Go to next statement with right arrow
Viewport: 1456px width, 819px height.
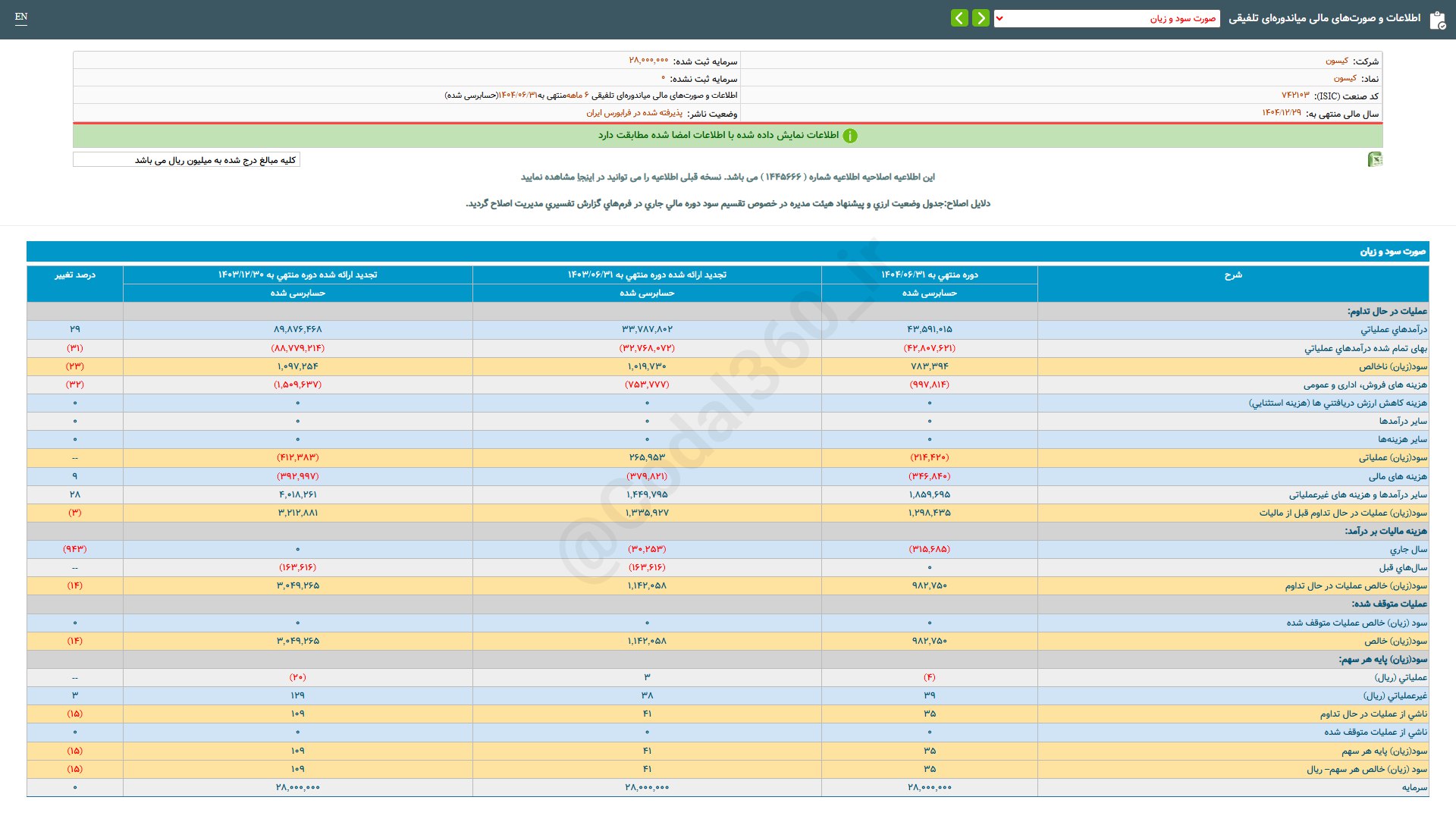(x=981, y=18)
